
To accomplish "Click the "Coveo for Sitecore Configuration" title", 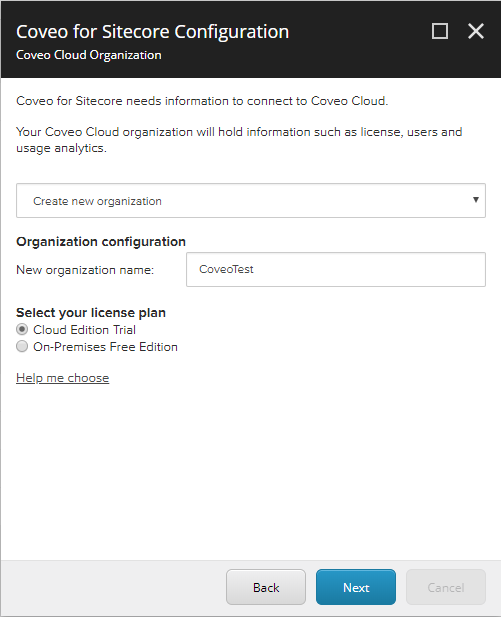I will pos(153,32).
